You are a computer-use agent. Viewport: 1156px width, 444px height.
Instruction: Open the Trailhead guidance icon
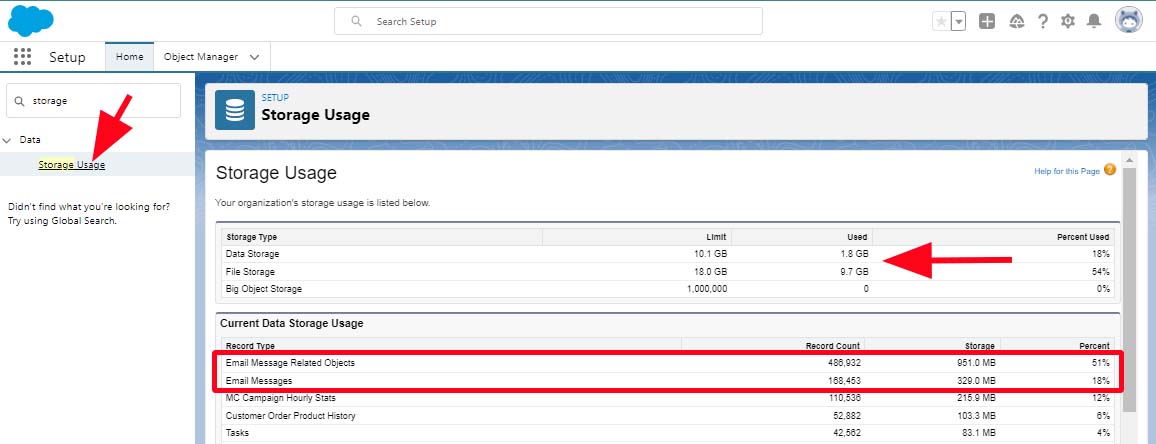1017,21
